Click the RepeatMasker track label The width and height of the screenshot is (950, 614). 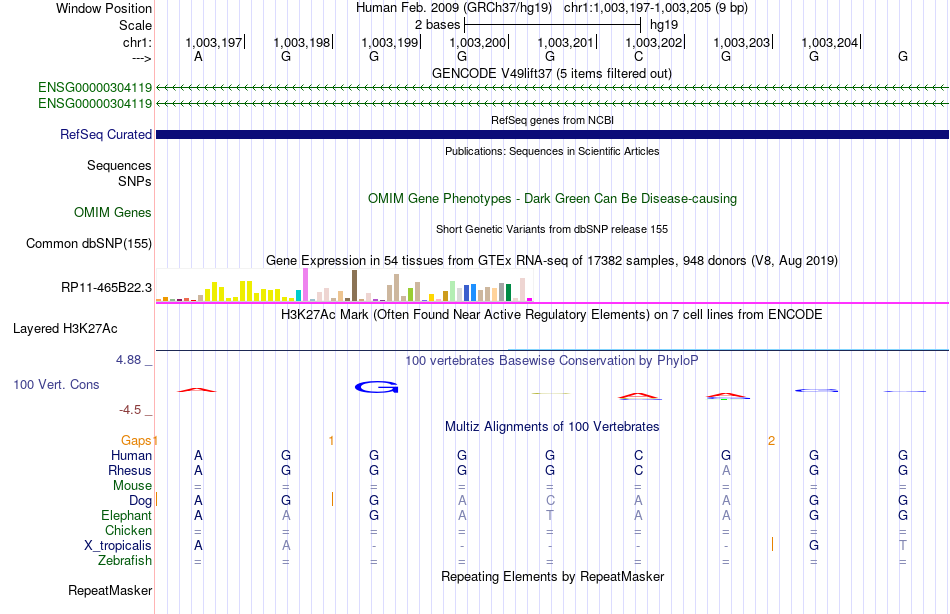tap(110, 590)
